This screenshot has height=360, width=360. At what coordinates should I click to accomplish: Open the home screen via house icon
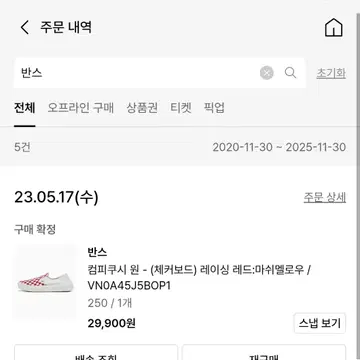tap(334, 28)
